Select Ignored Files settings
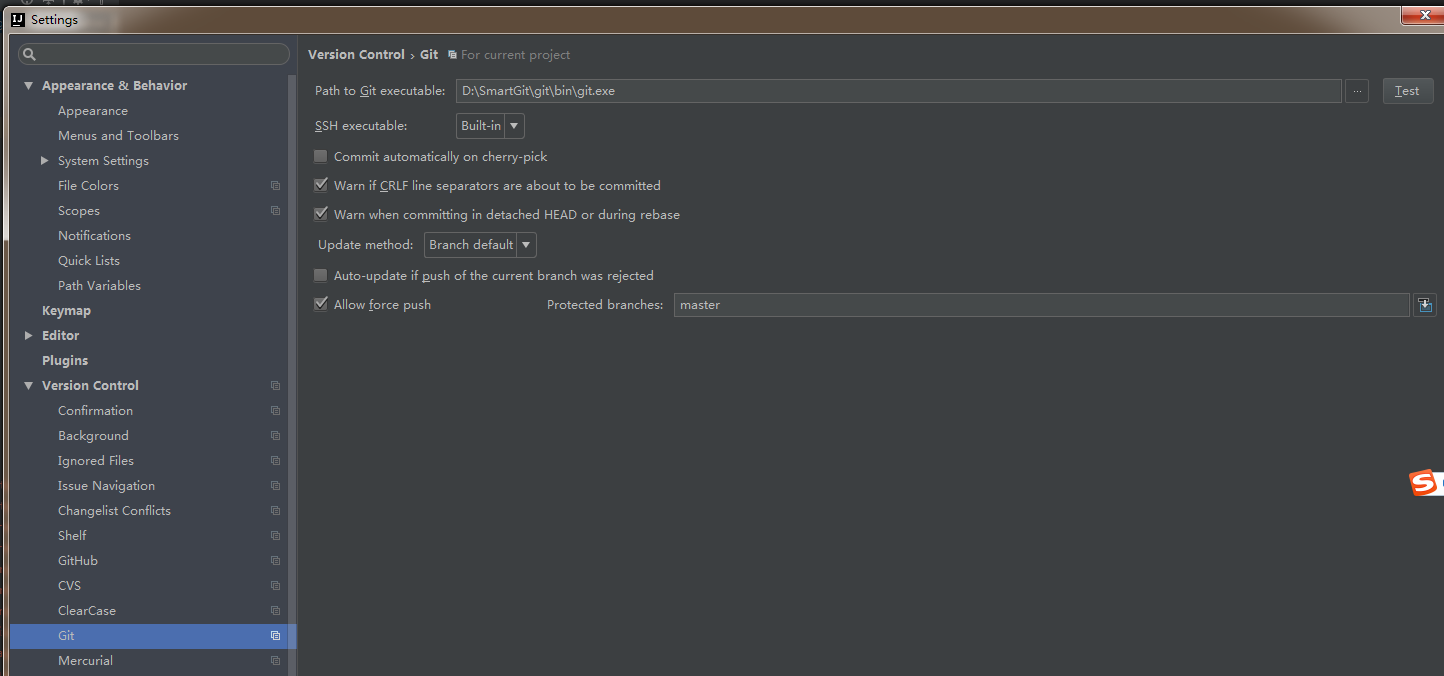The height and width of the screenshot is (676, 1444). coord(96,461)
